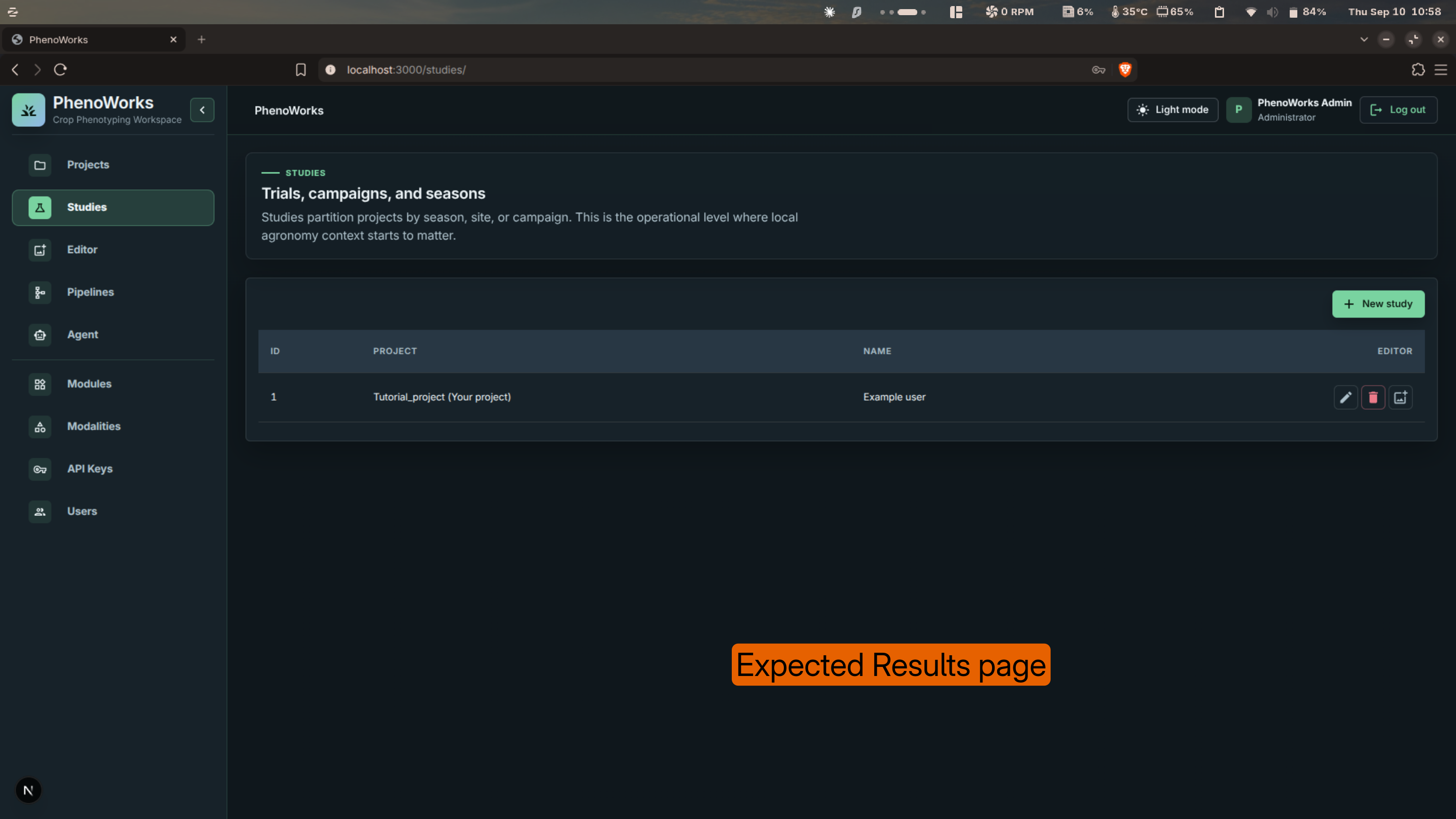Open Tutorial_project study in the editor icon
Screen dimensions: 1456x819
pos(1400,397)
